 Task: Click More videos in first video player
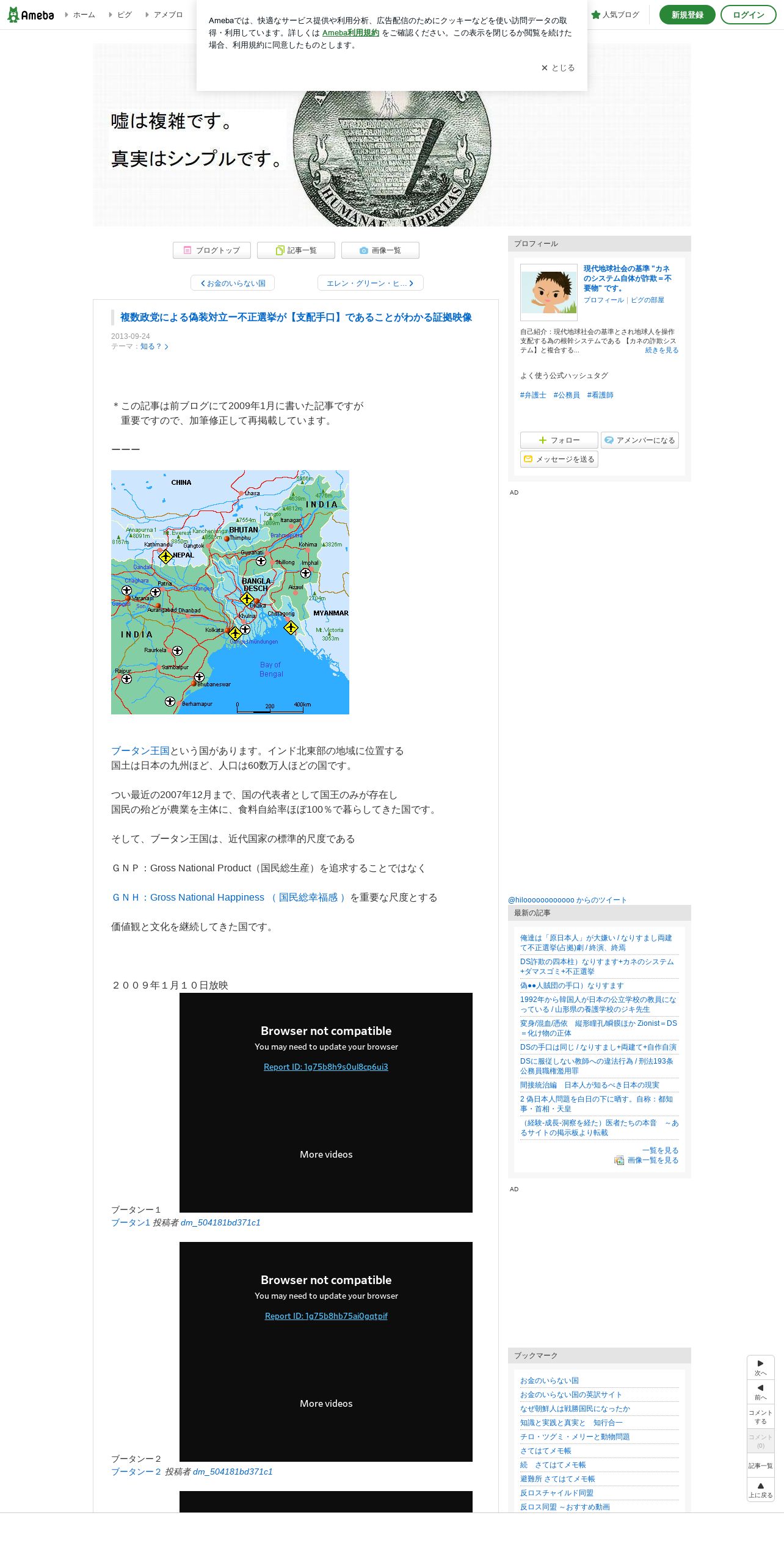coord(326,1154)
